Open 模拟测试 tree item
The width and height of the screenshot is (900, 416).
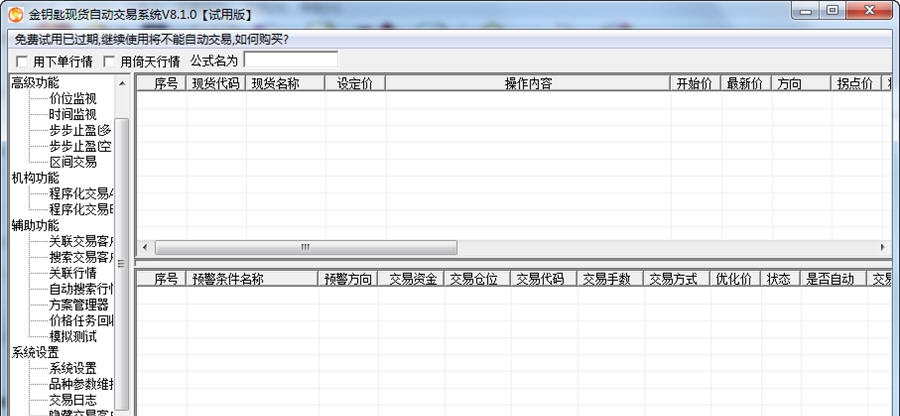(x=73, y=337)
